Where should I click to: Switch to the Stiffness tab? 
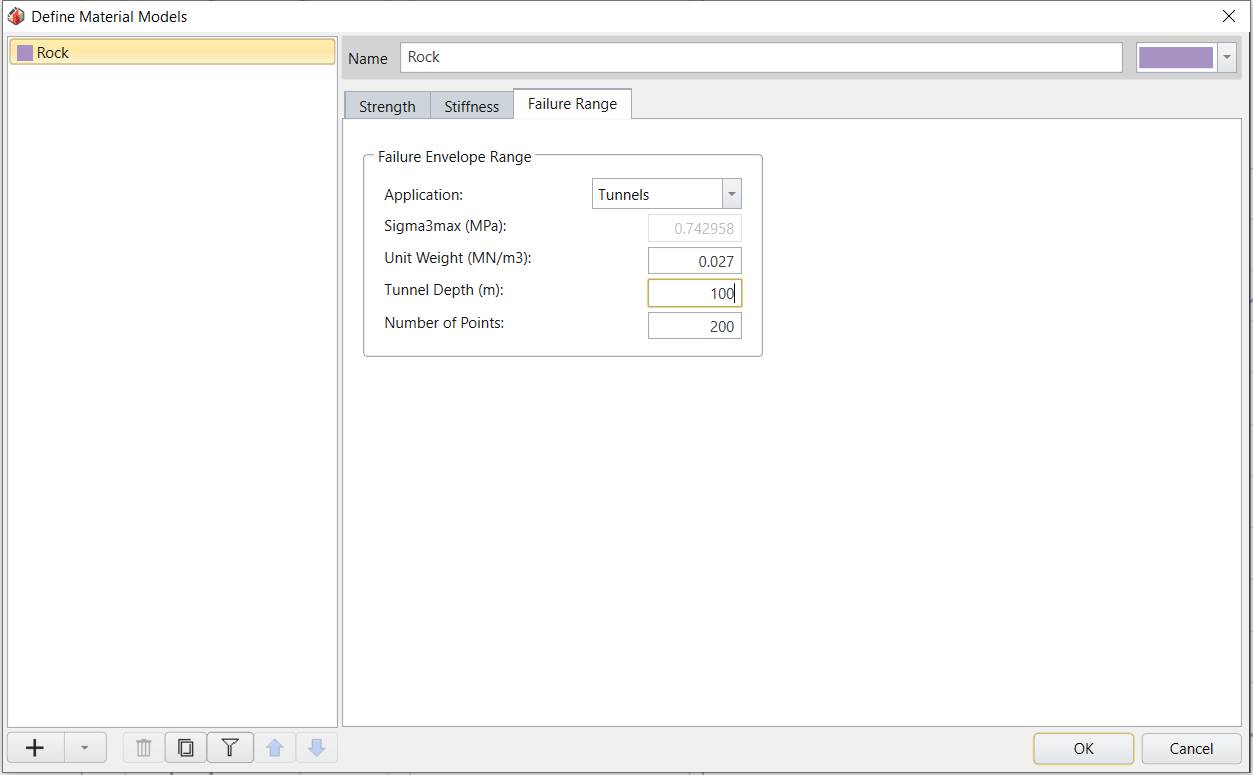pyautogui.click(x=470, y=105)
